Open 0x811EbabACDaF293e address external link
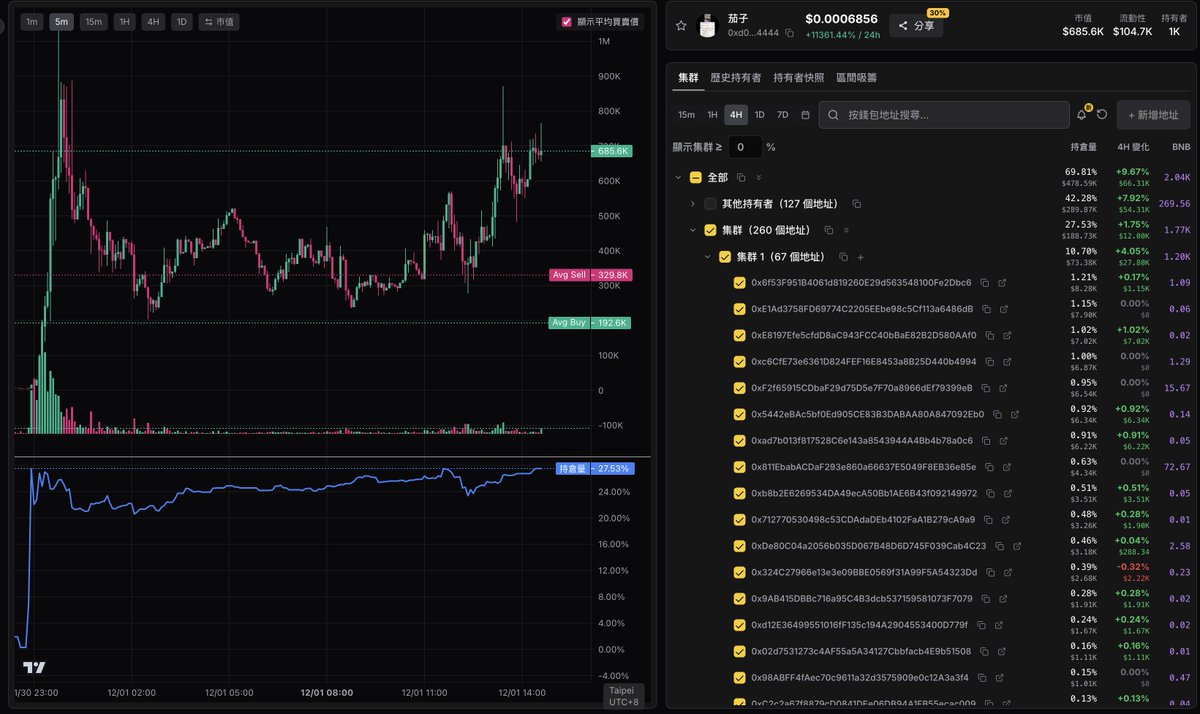 (1007, 467)
